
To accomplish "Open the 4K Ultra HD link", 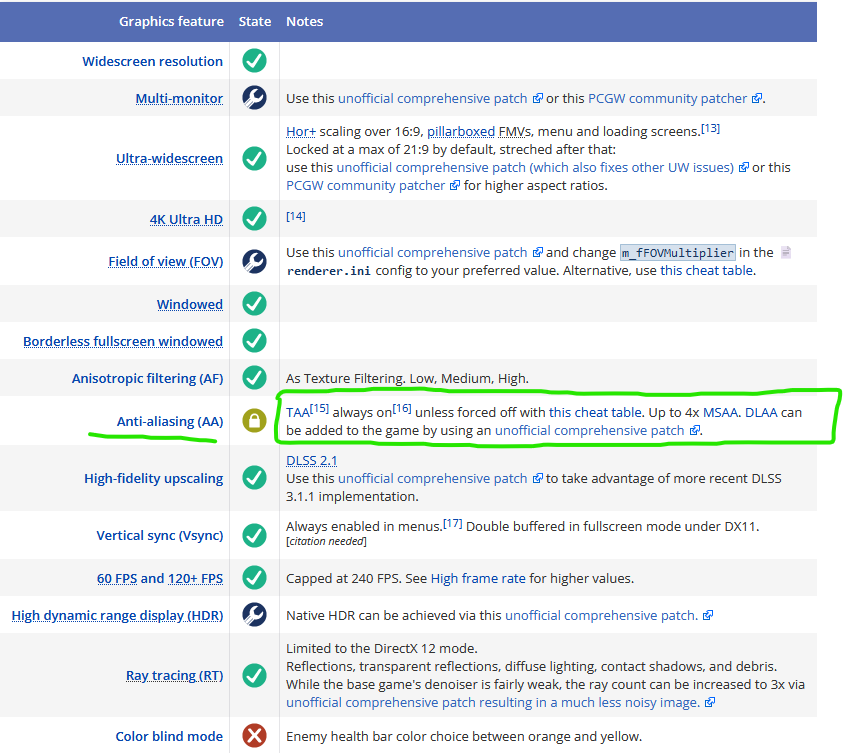I will pos(186,219).
